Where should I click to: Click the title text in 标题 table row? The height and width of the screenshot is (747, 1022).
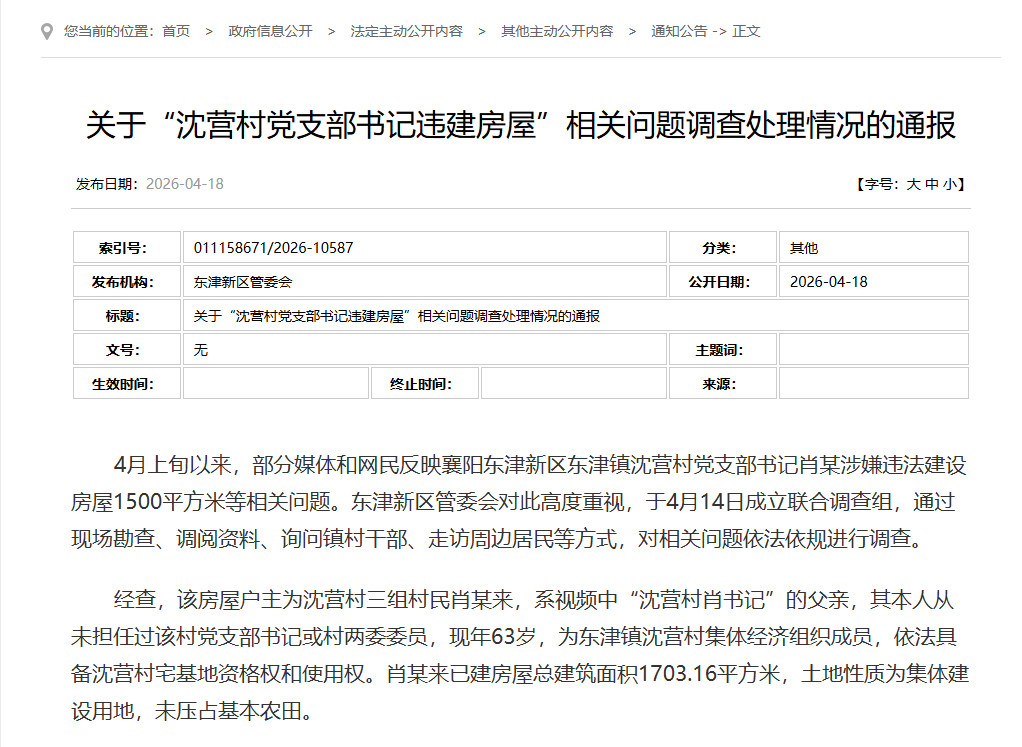(397, 316)
